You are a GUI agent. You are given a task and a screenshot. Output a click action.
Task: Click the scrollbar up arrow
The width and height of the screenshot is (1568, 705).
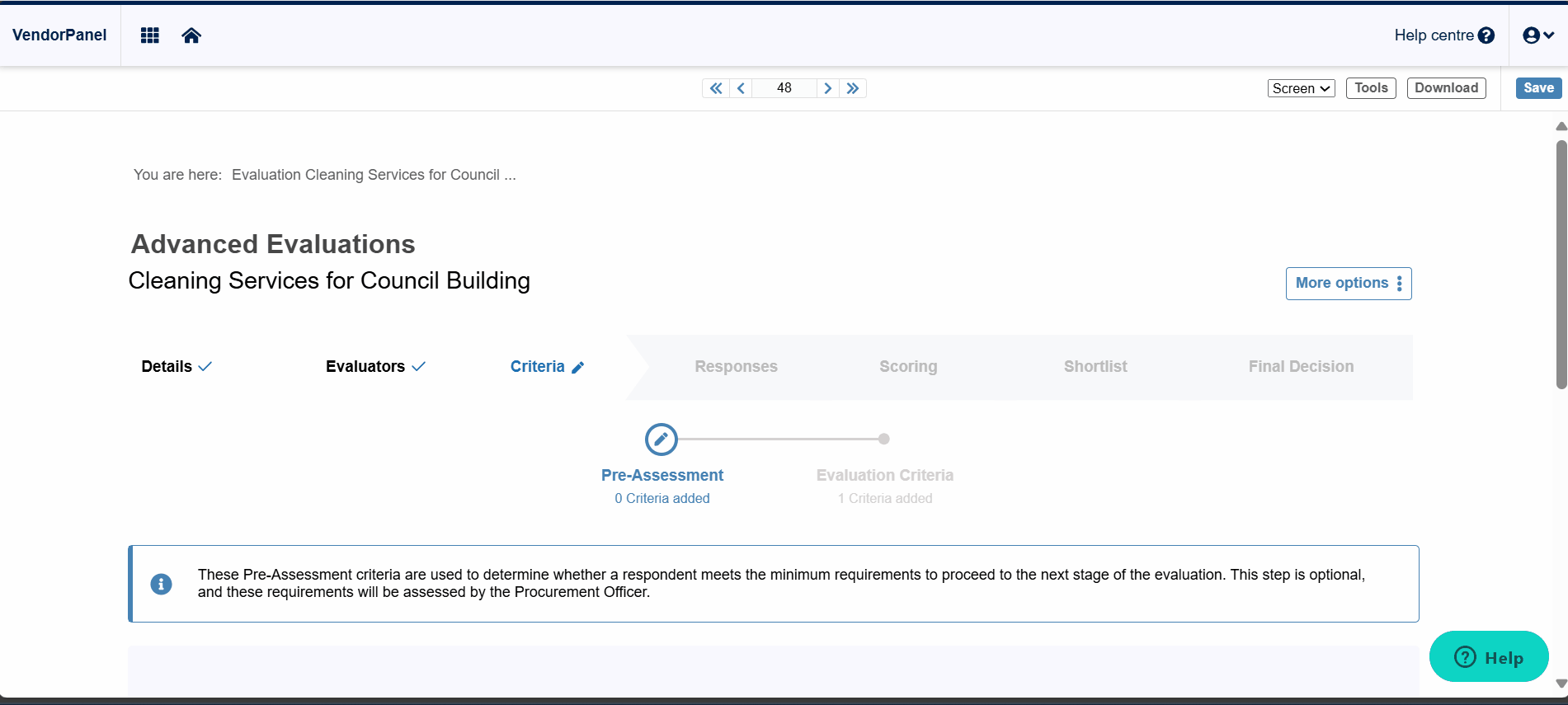(x=1561, y=127)
